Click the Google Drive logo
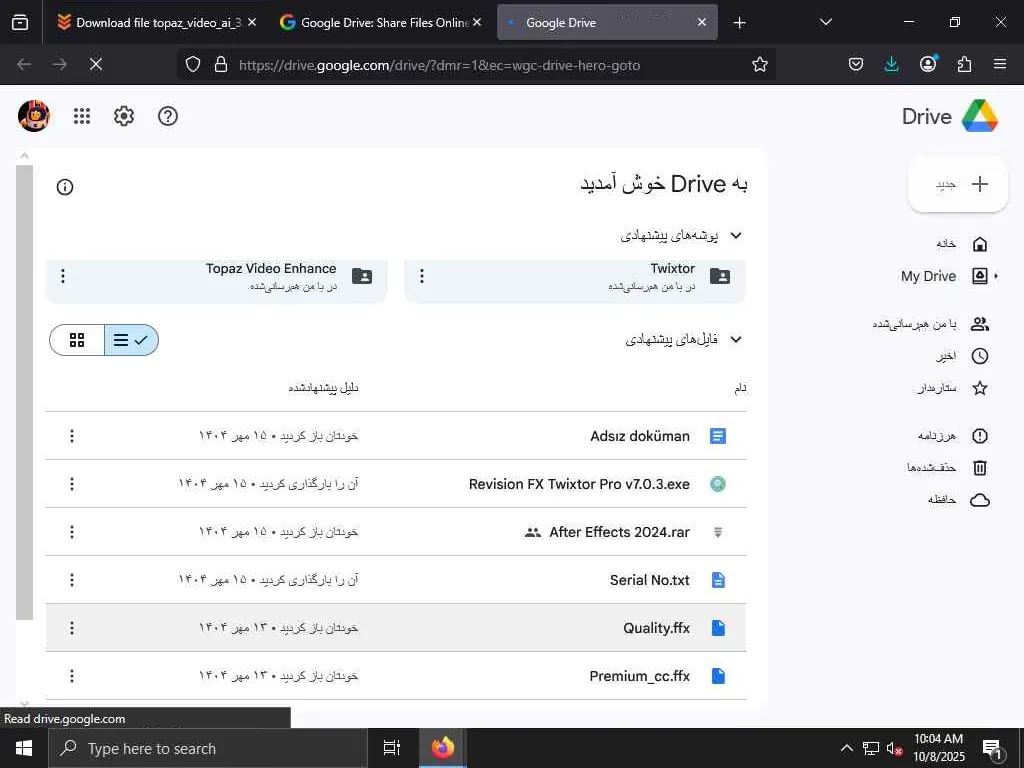Viewport: 1024px width, 768px height. pos(981,116)
